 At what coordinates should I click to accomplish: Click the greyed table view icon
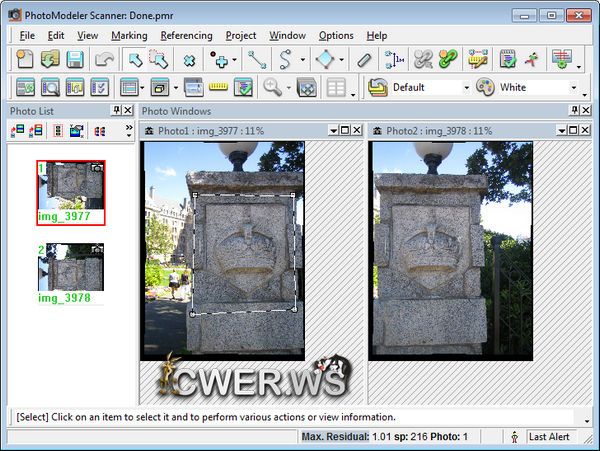click(x=336, y=87)
